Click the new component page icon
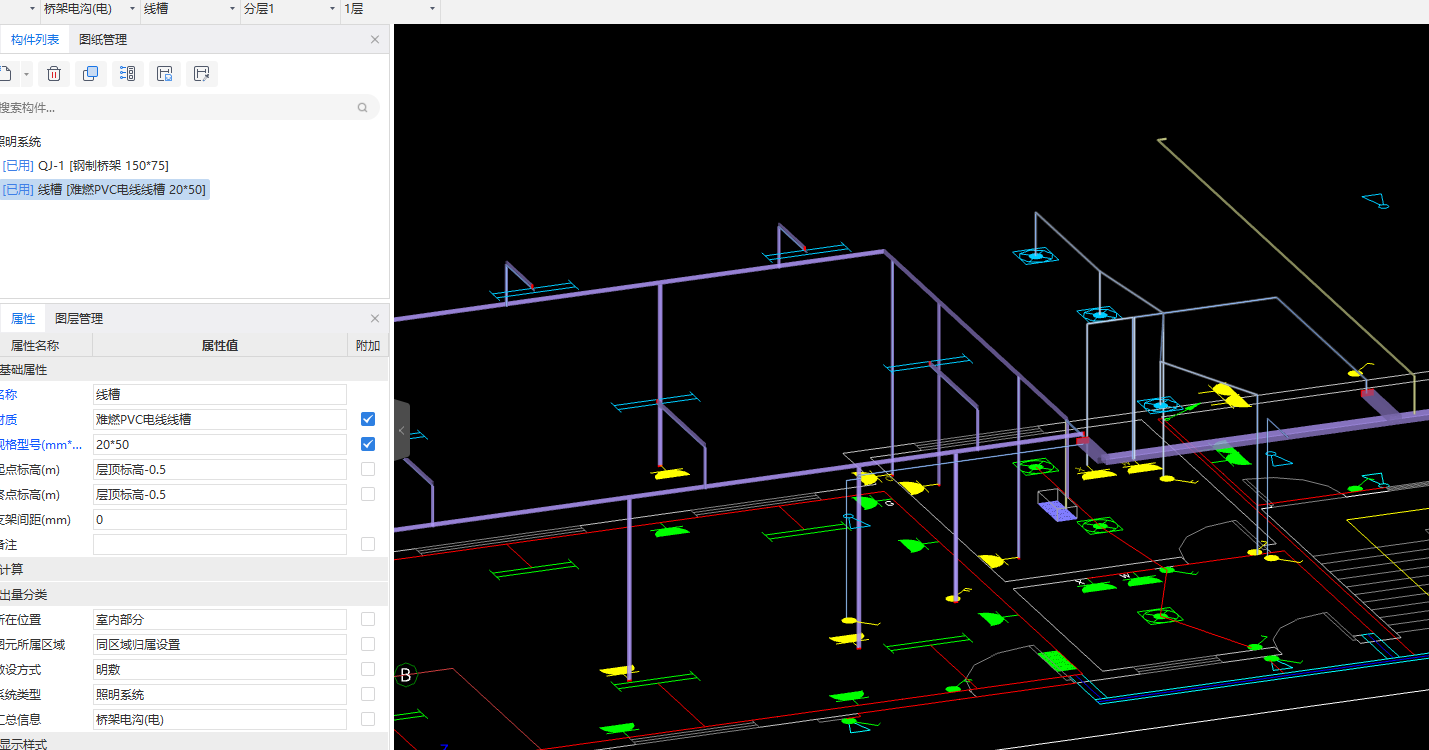The width and height of the screenshot is (1429, 750). point(6,74)
